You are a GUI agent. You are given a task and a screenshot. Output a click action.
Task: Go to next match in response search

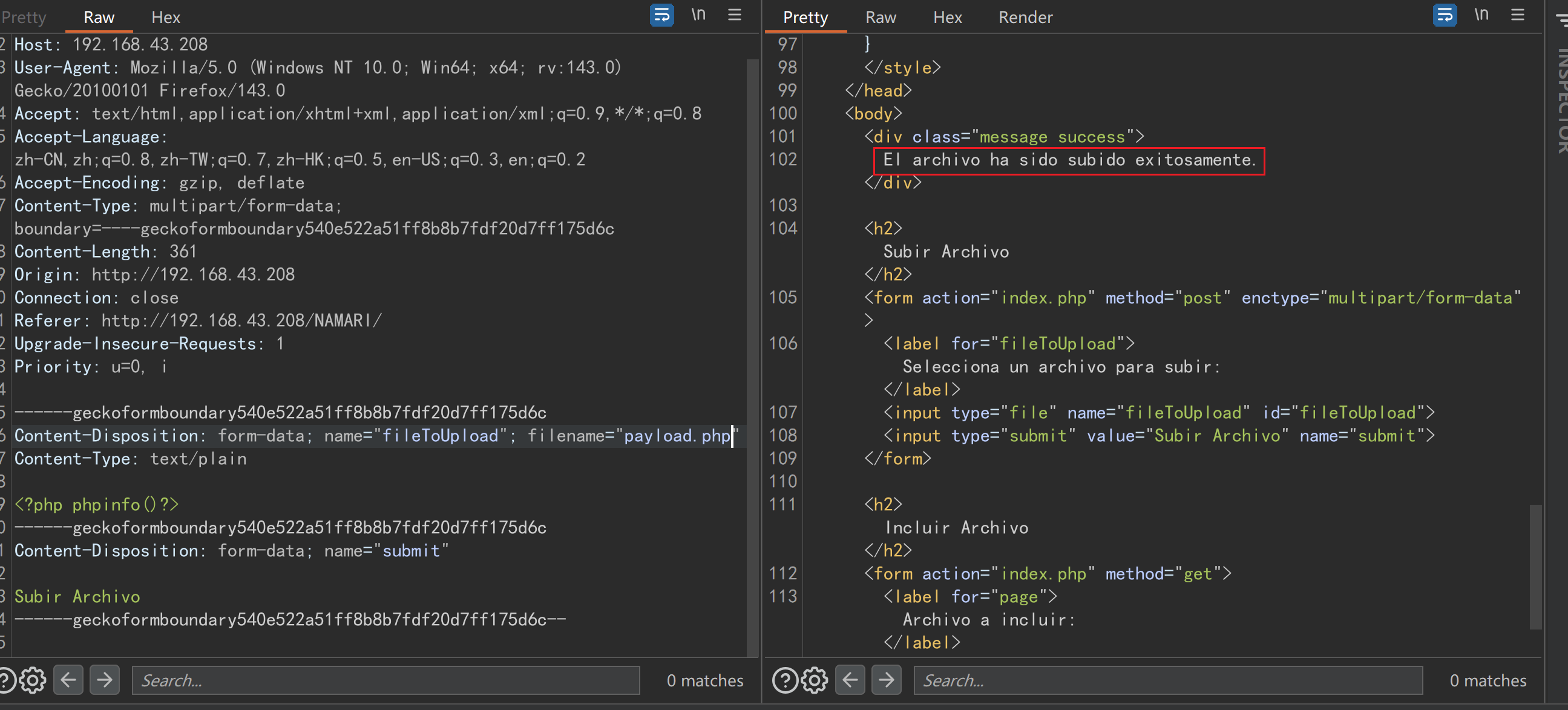tap(886, 680)
